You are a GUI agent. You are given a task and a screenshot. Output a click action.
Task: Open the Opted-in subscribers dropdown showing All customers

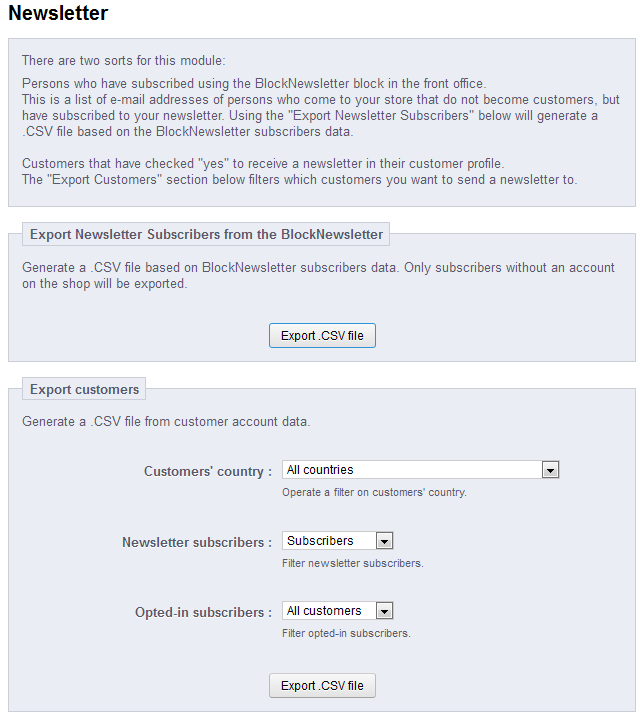[328, 611]
